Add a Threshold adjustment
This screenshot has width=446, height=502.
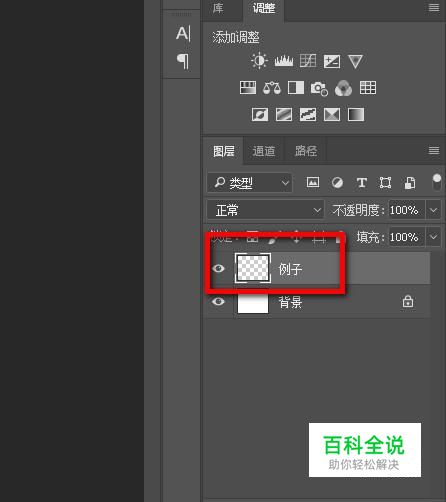[x=308, y=115]
